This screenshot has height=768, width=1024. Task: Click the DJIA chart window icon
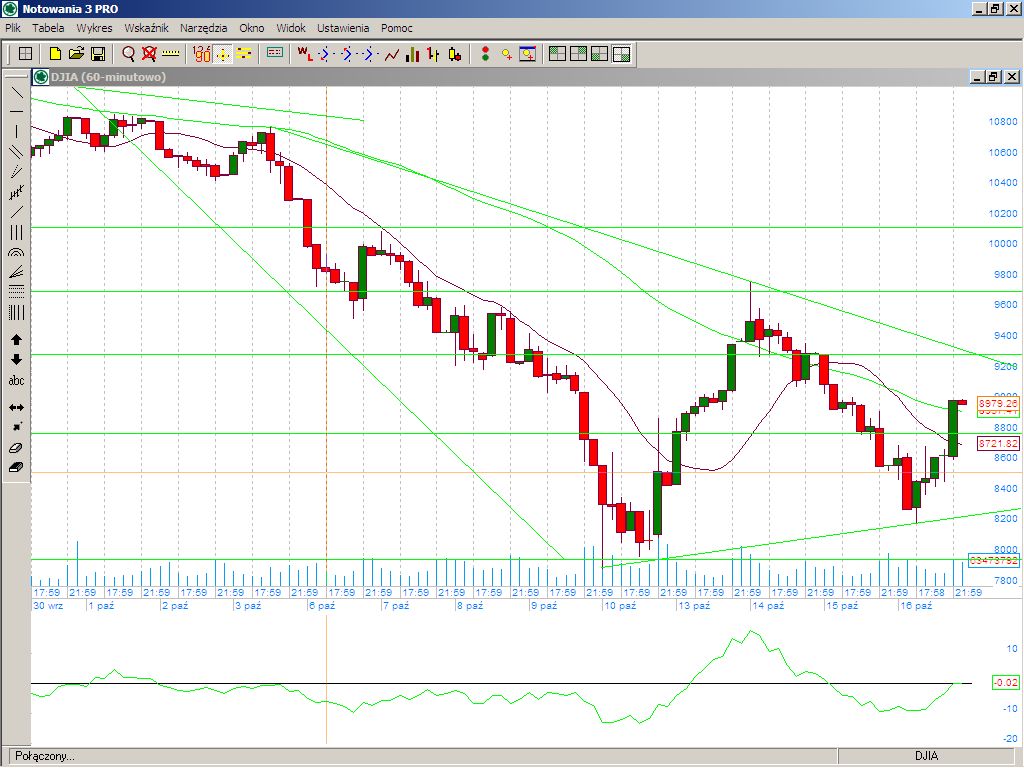[41, 77]
